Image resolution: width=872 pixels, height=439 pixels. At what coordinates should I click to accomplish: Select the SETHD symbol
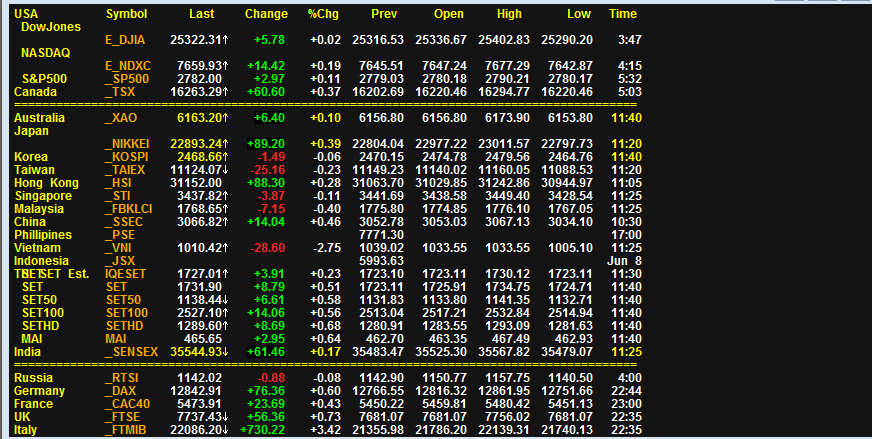pyautogui.click(x=125, y=325)
